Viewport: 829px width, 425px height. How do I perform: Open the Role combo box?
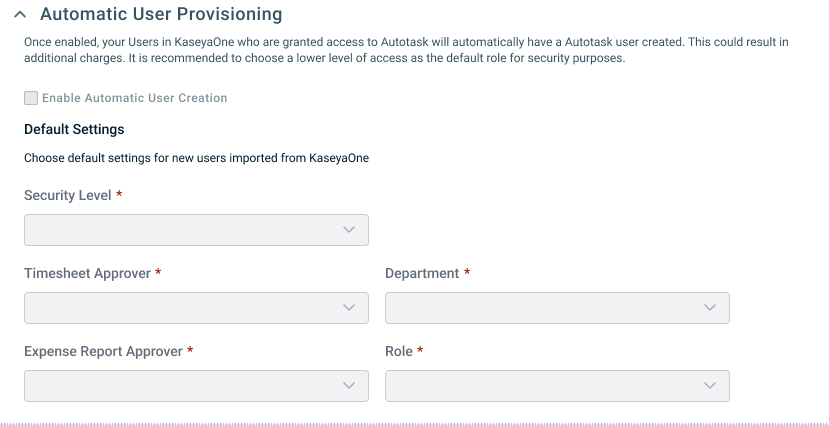[x=557, y=386]
